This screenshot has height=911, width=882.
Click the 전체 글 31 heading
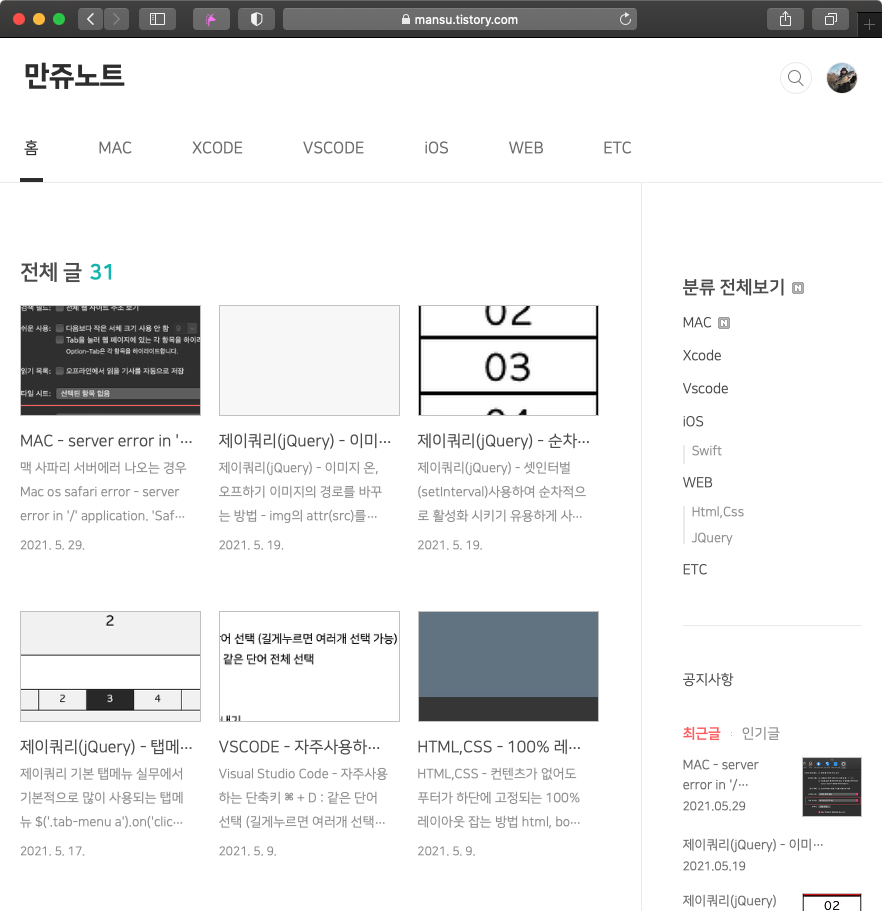click(x=67, y=272)
